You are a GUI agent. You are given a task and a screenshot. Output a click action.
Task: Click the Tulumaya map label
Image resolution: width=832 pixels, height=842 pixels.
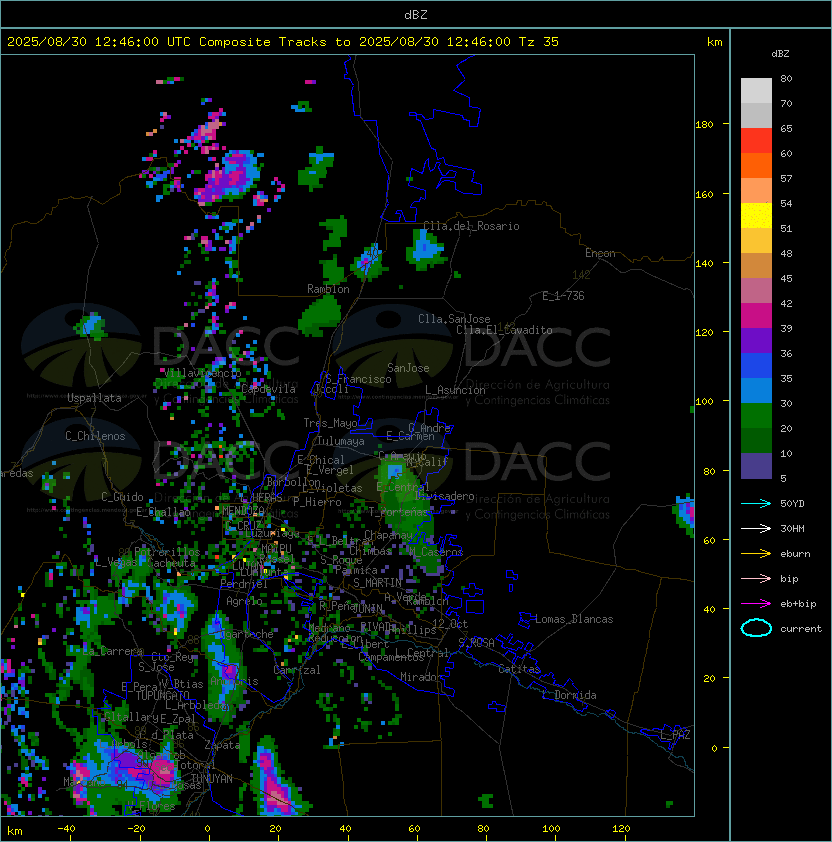[x=341, y=441]
